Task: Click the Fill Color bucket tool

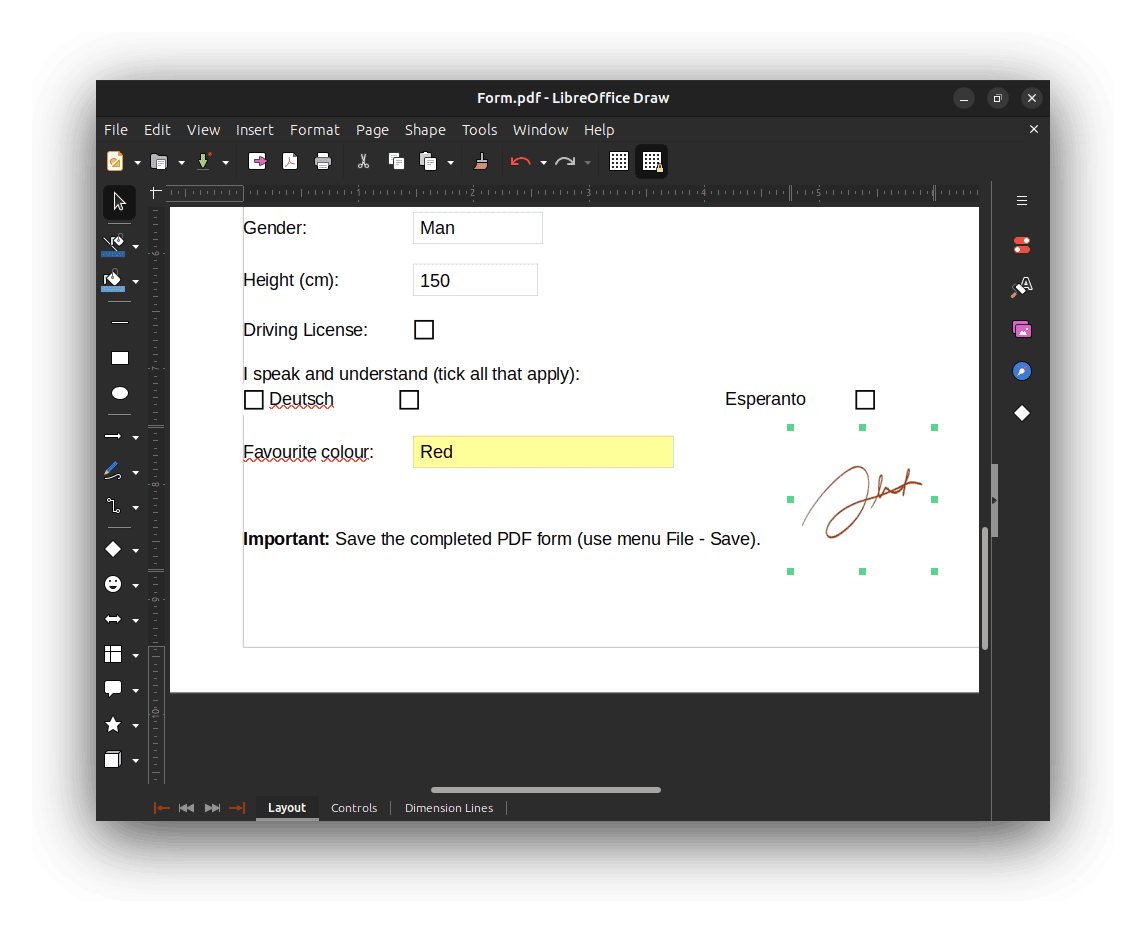Action: point(113,281)
